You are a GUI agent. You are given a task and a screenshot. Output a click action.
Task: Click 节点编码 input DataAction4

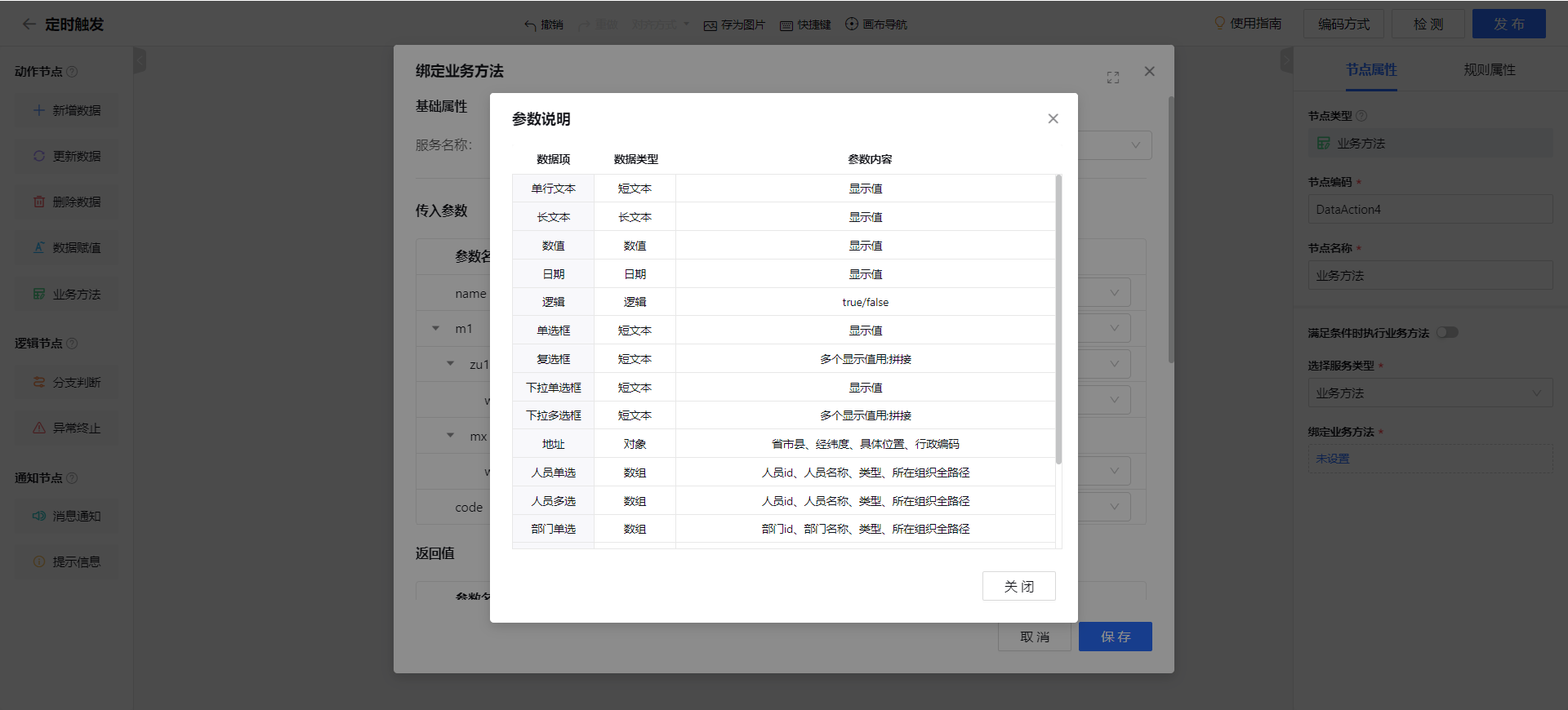(1430, 209)
